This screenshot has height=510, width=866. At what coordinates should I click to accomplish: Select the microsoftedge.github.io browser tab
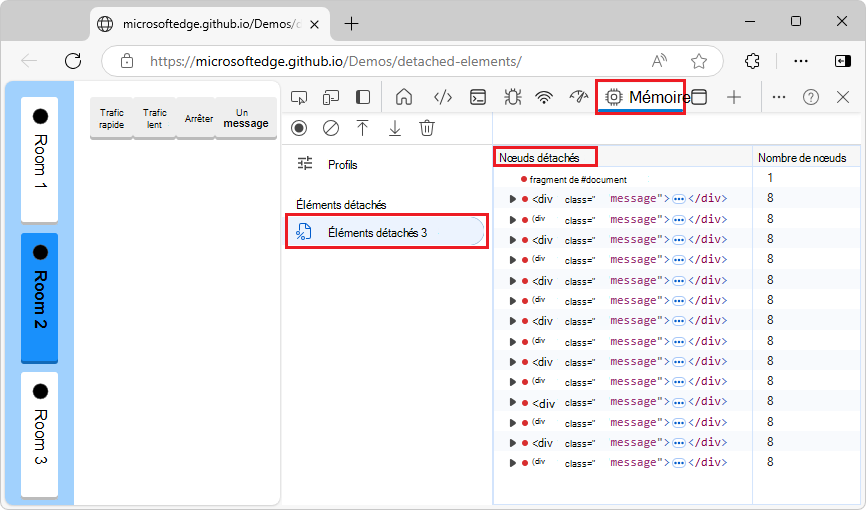click(x=210, y=24)
